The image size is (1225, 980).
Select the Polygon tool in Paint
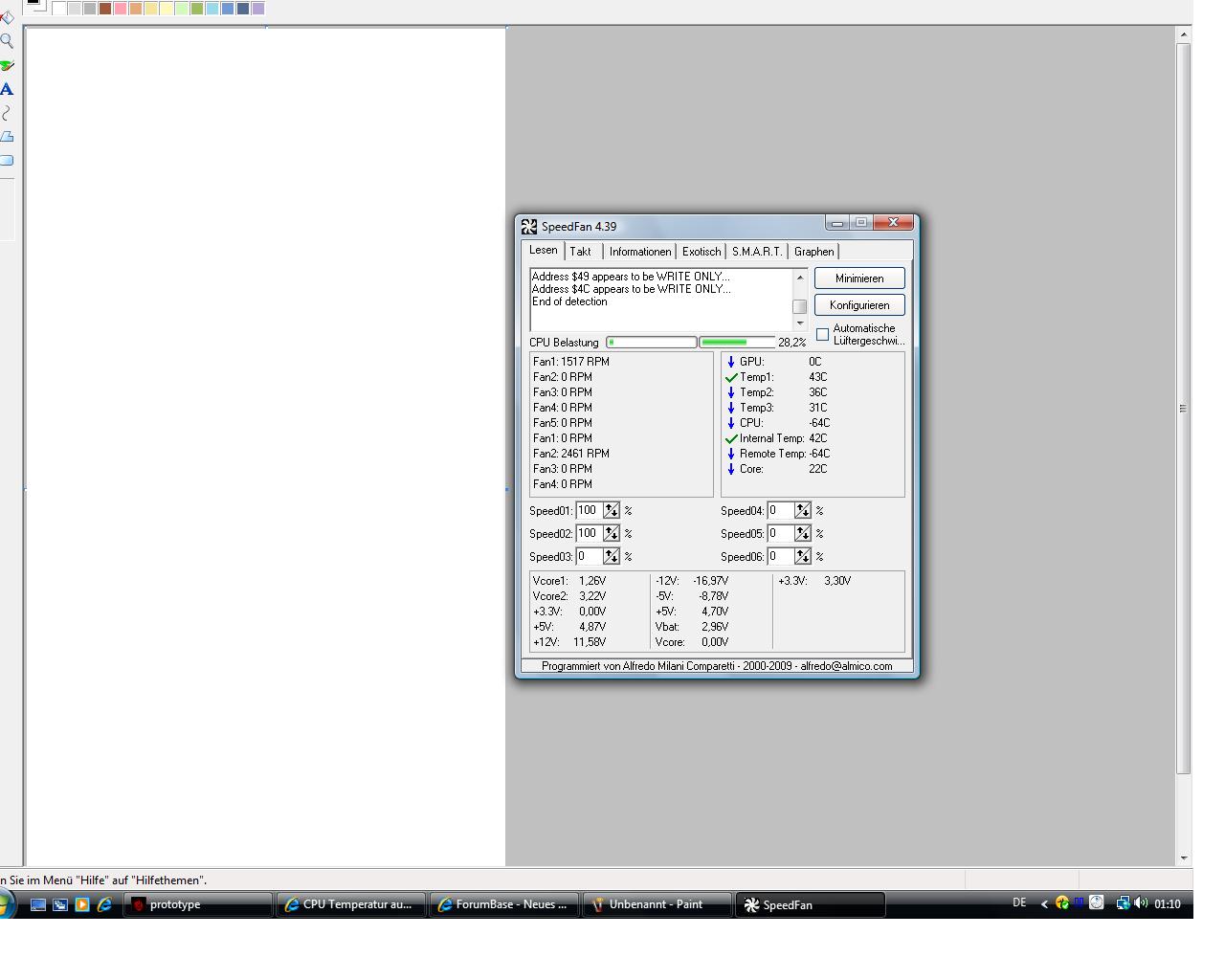click(6, 137)
